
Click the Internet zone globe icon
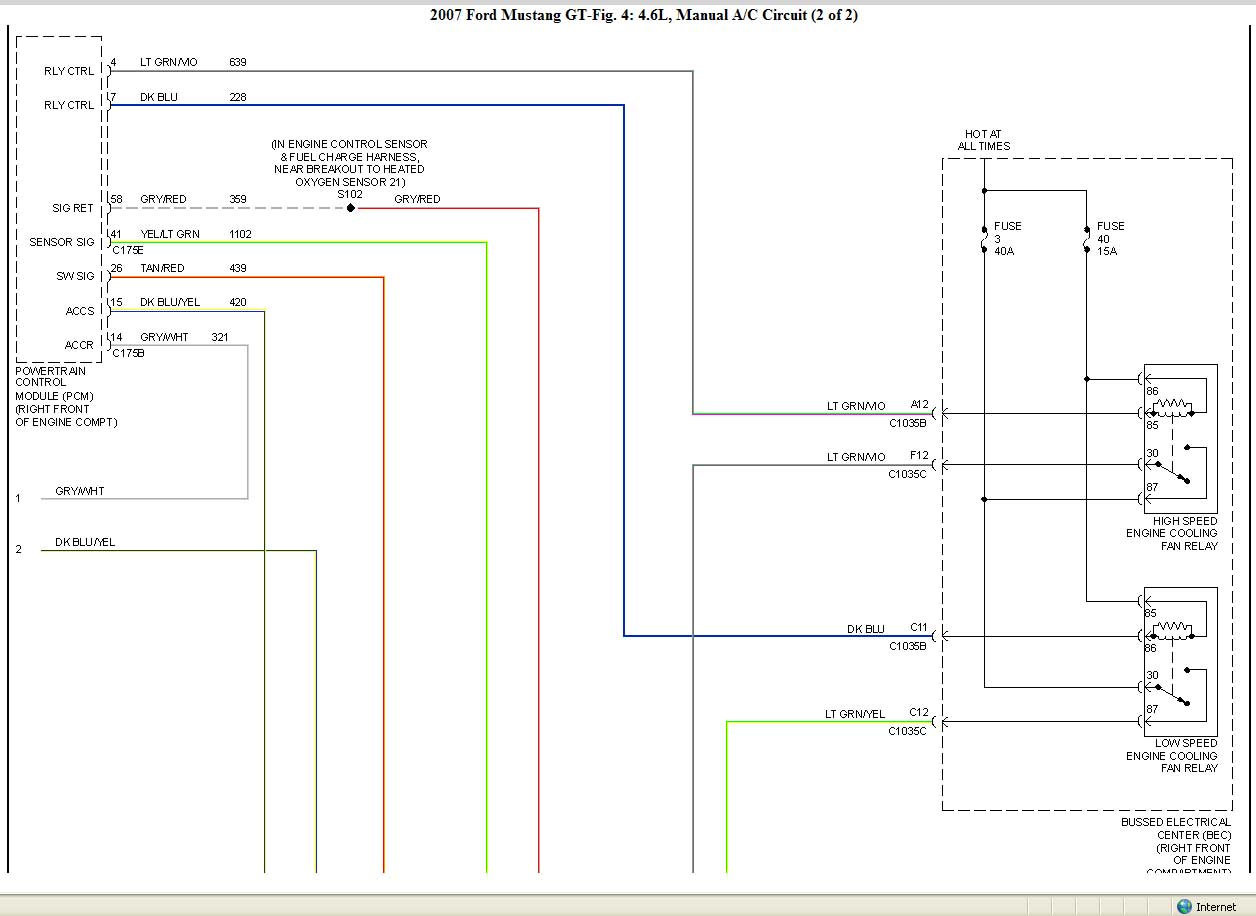point(1185,906)
